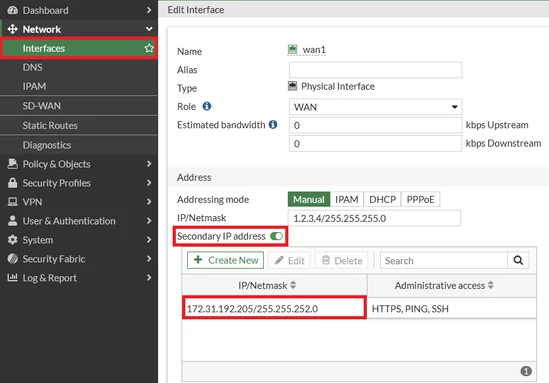Expand Log & Report chevron

(x=149, y=278)
